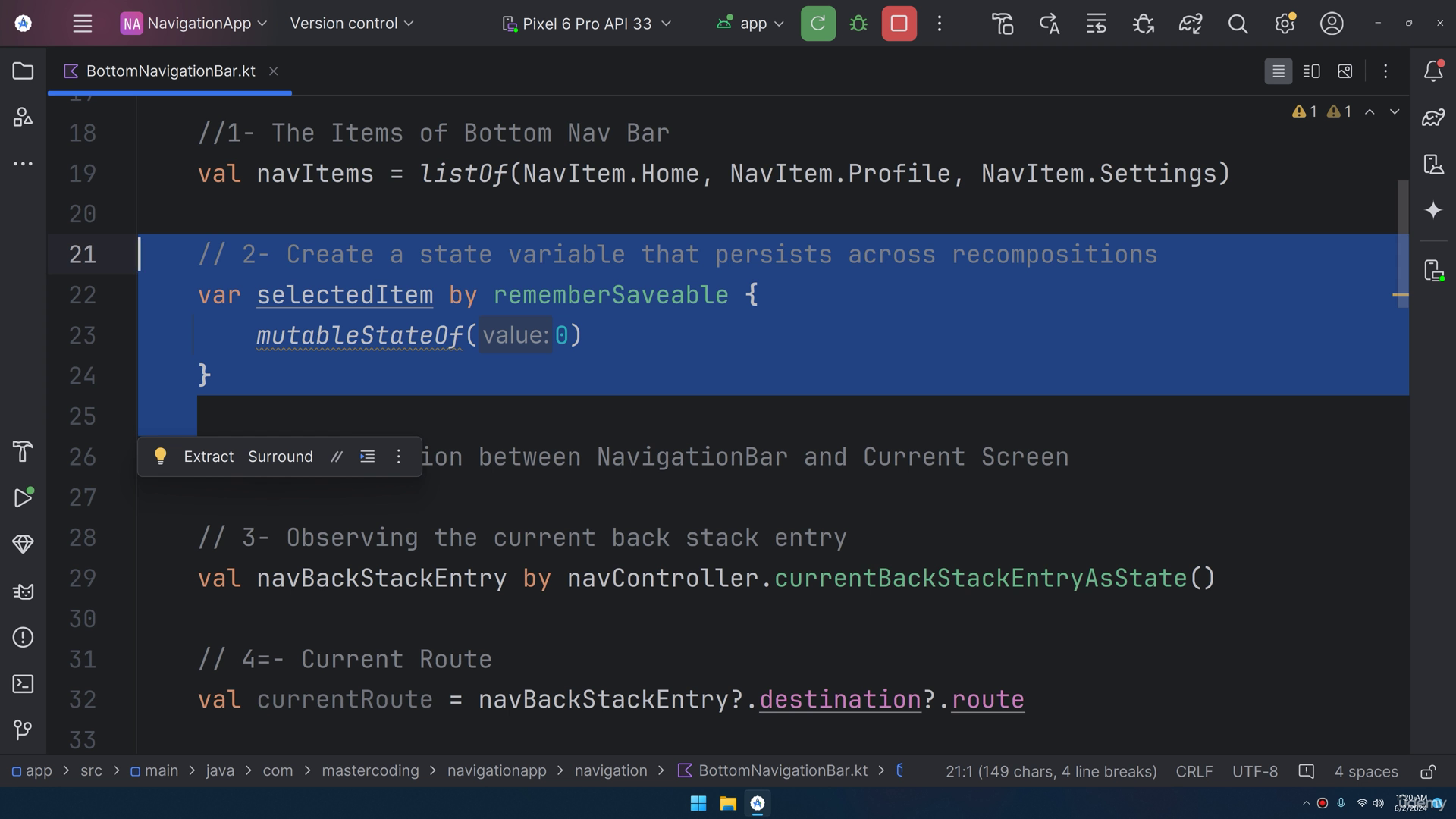Close the BottomNavigationBar.kt tab
This screenshot has width=1456, height=819.
tap(274, 71)
